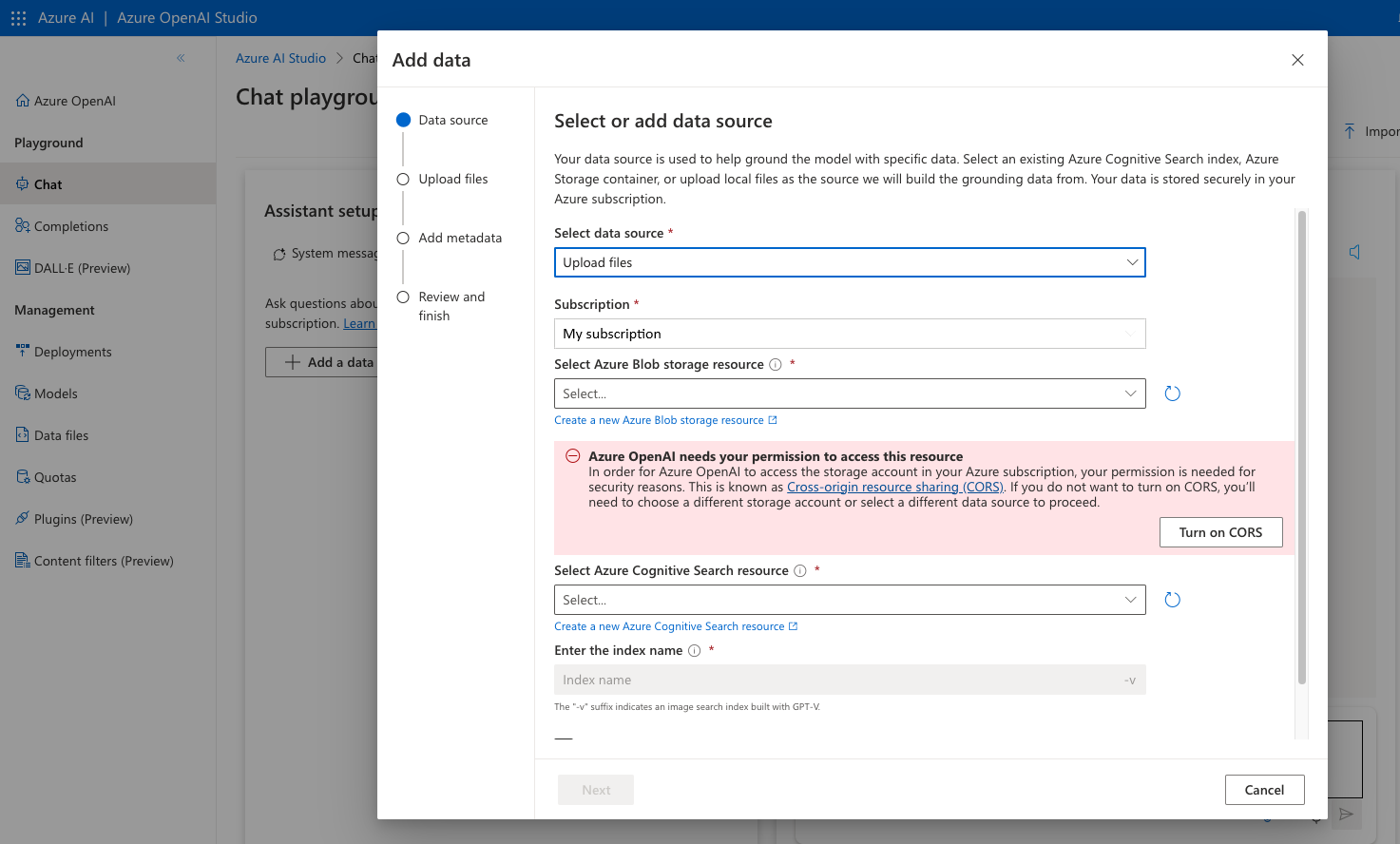Click the Azure OpenAI home icon
This screenshot has width=1400, height=844.
tap(23, 101)
